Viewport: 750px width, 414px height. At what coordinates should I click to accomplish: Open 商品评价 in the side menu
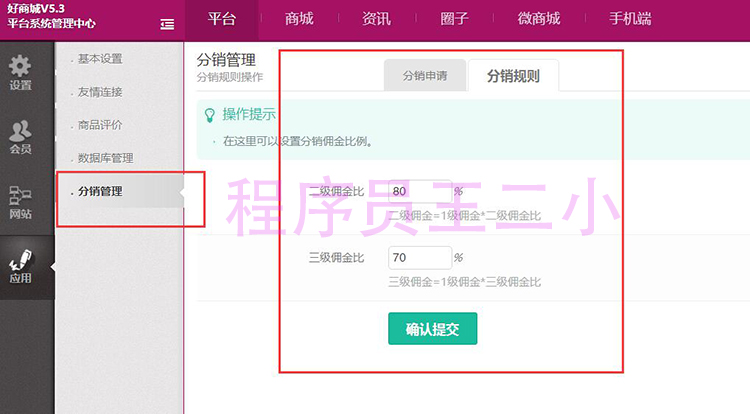click(100, 125)
